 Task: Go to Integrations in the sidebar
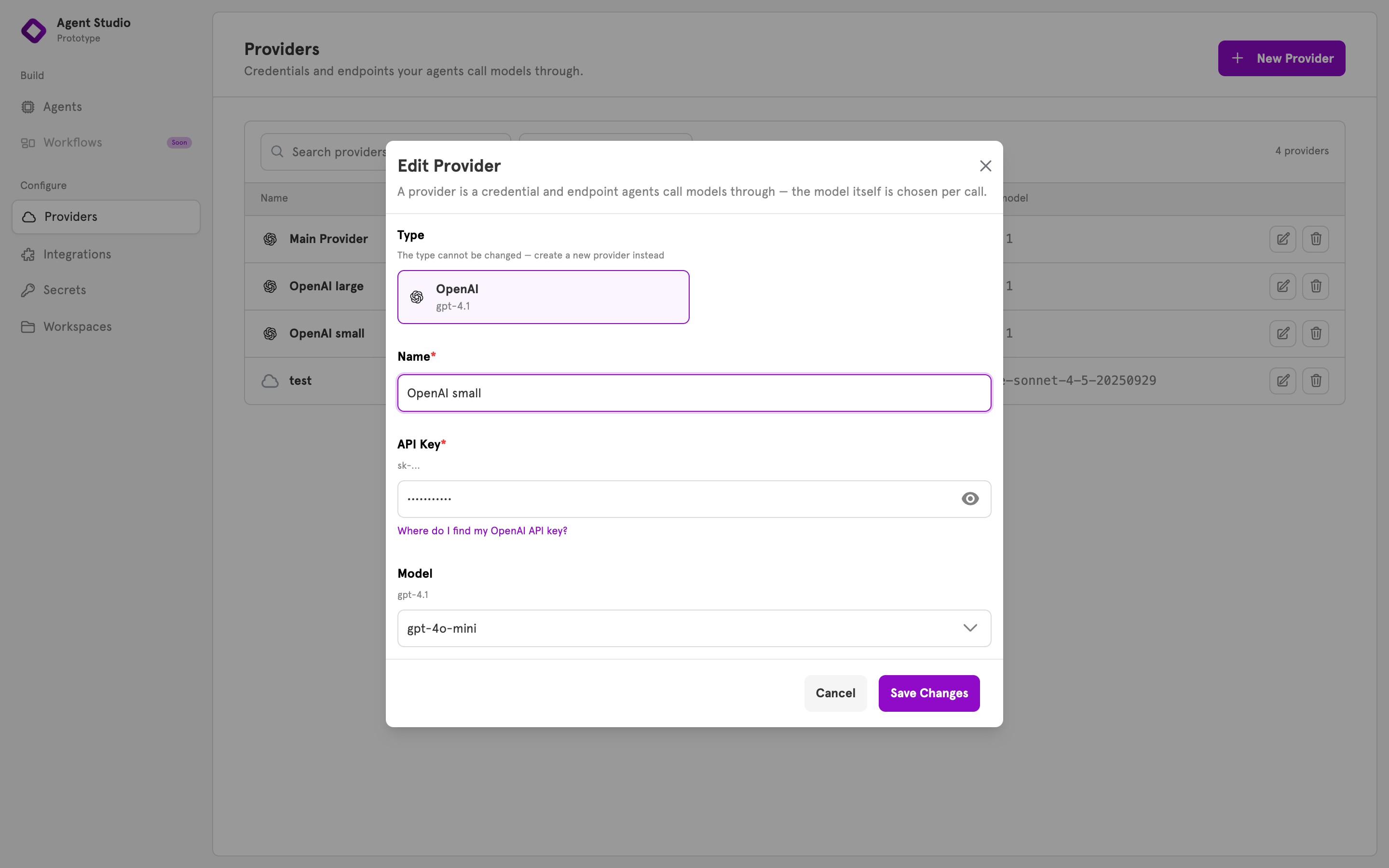point(106,254)
